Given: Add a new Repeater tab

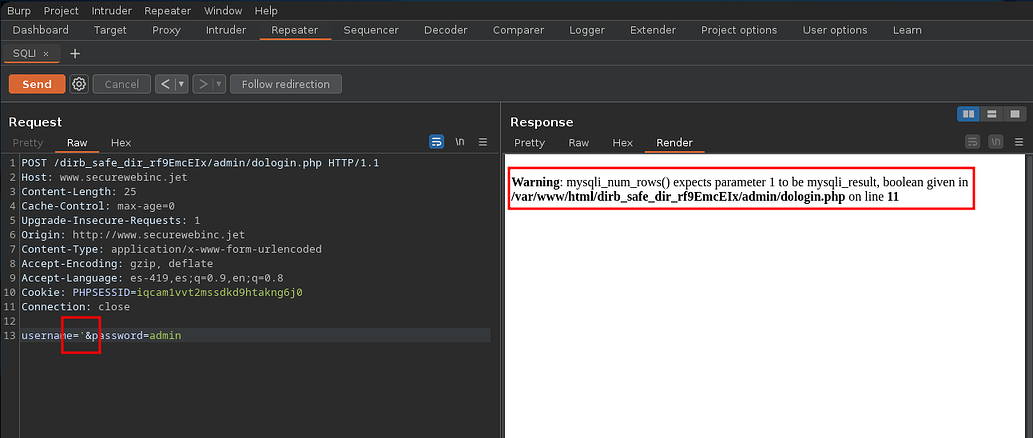Looking at the screenshot, I should pyautogui.click(x=75, y=53).
